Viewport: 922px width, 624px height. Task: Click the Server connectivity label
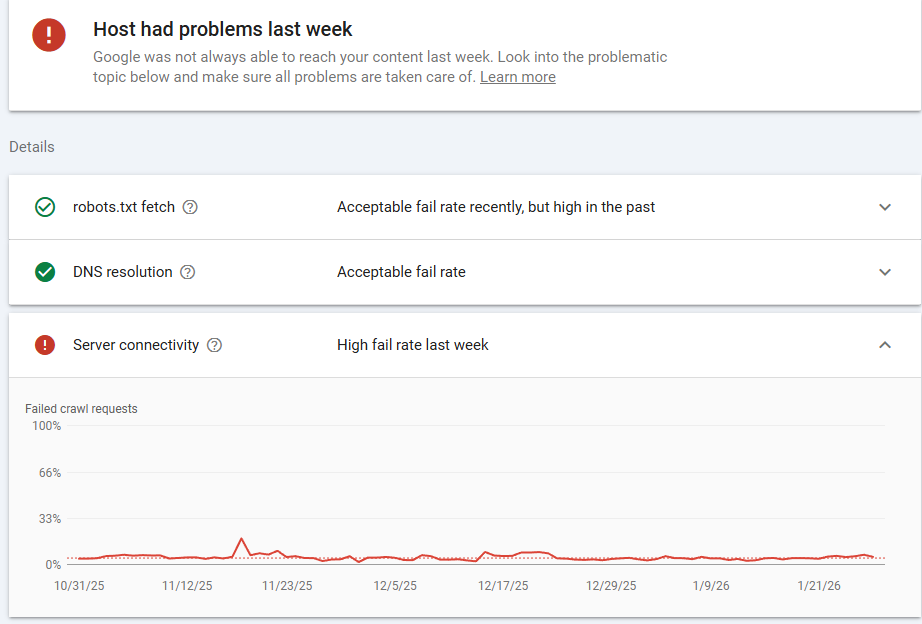click(136, 345)
